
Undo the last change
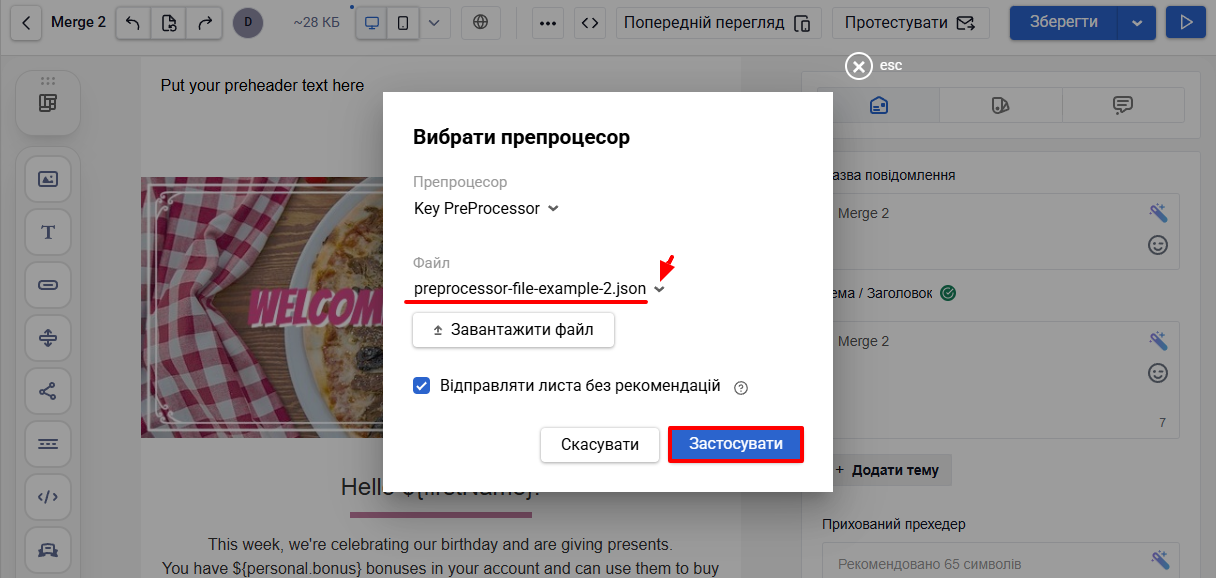[133, 22]
